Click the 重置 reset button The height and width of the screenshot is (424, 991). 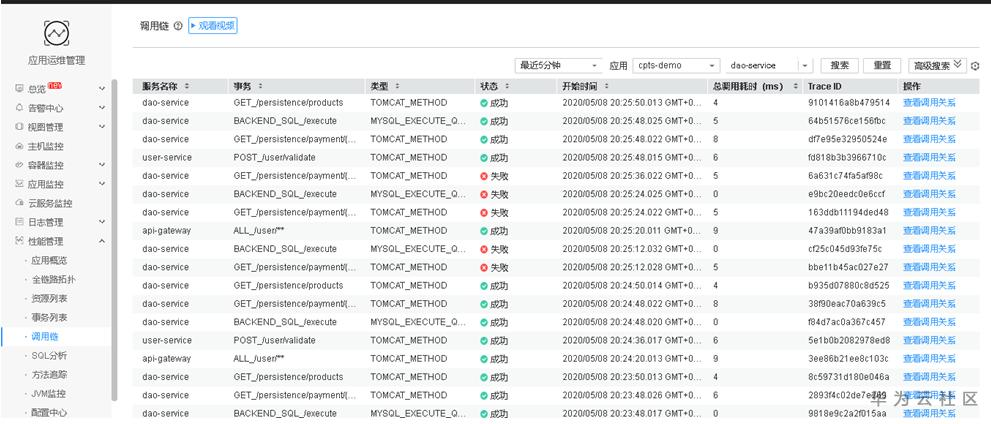(x=882, y=66)
